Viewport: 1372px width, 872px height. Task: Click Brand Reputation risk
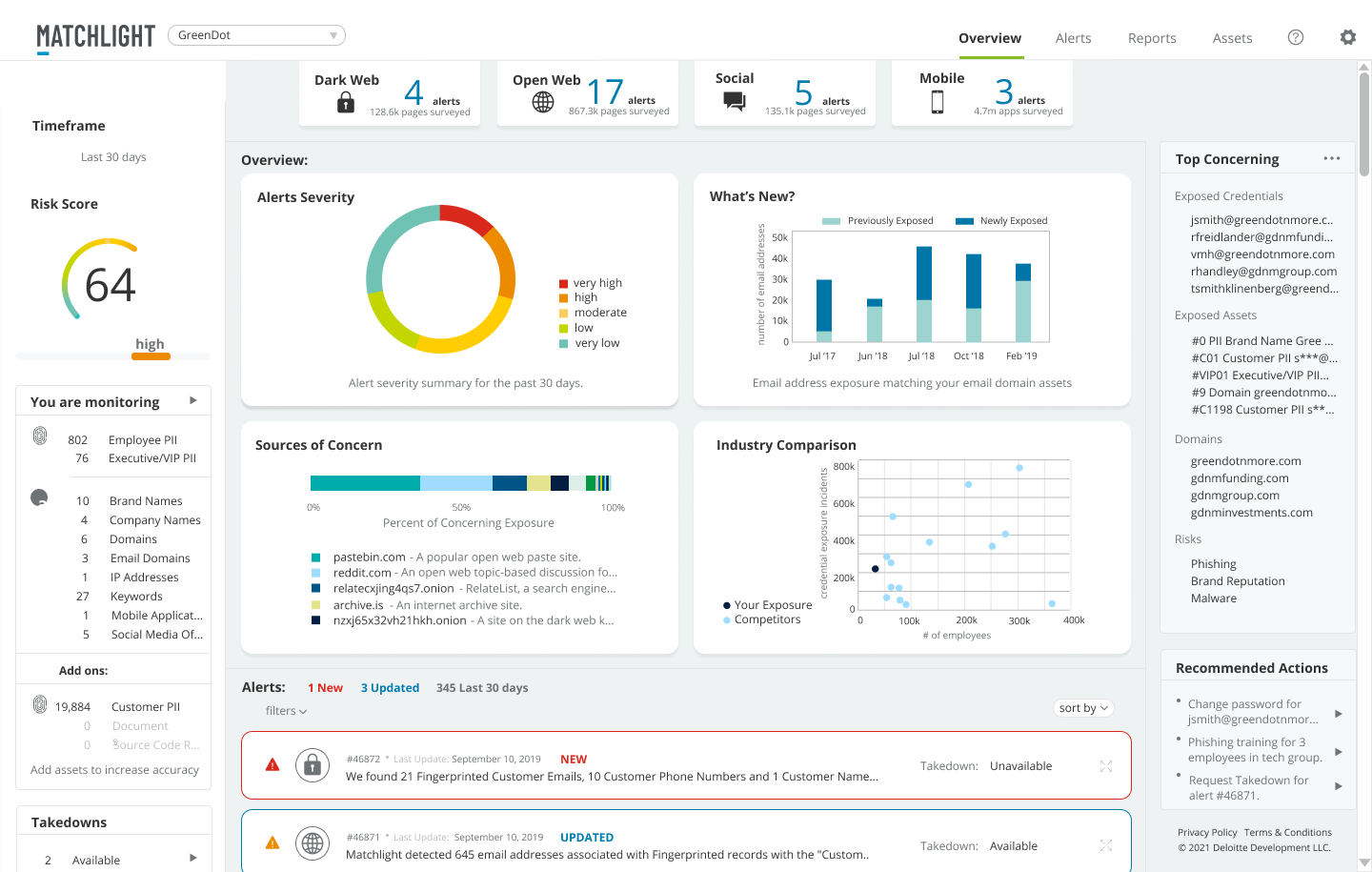tap(1238, 581)
